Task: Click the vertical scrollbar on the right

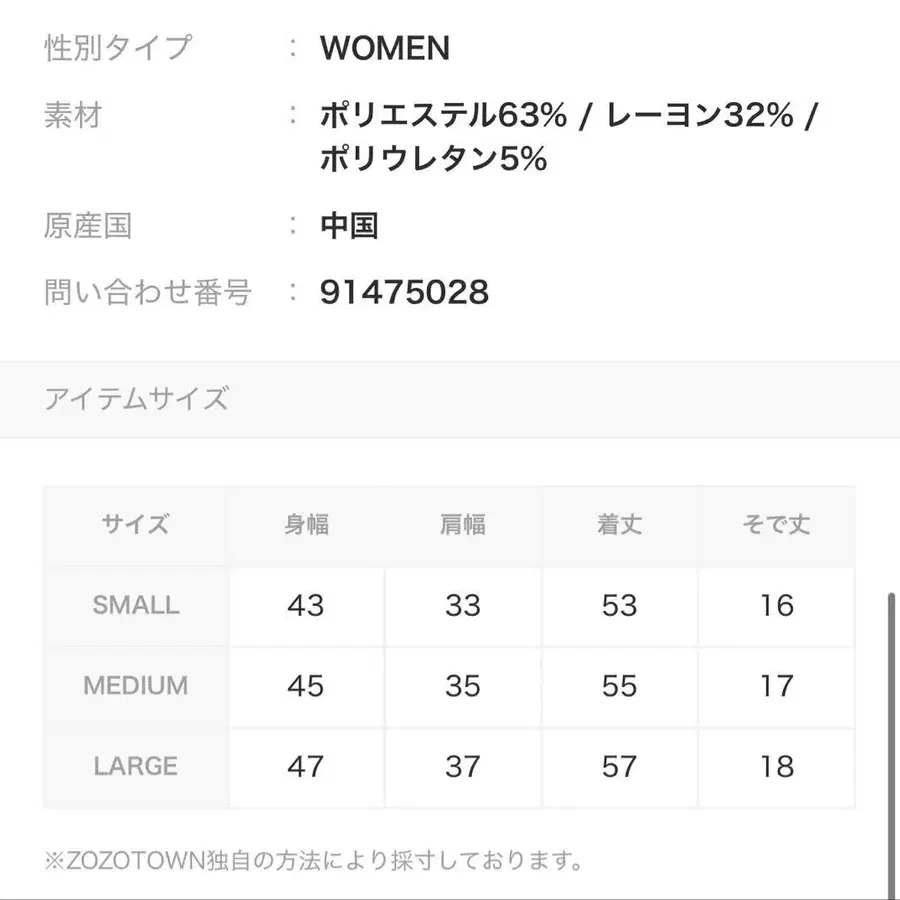Action: coord(892,740)
